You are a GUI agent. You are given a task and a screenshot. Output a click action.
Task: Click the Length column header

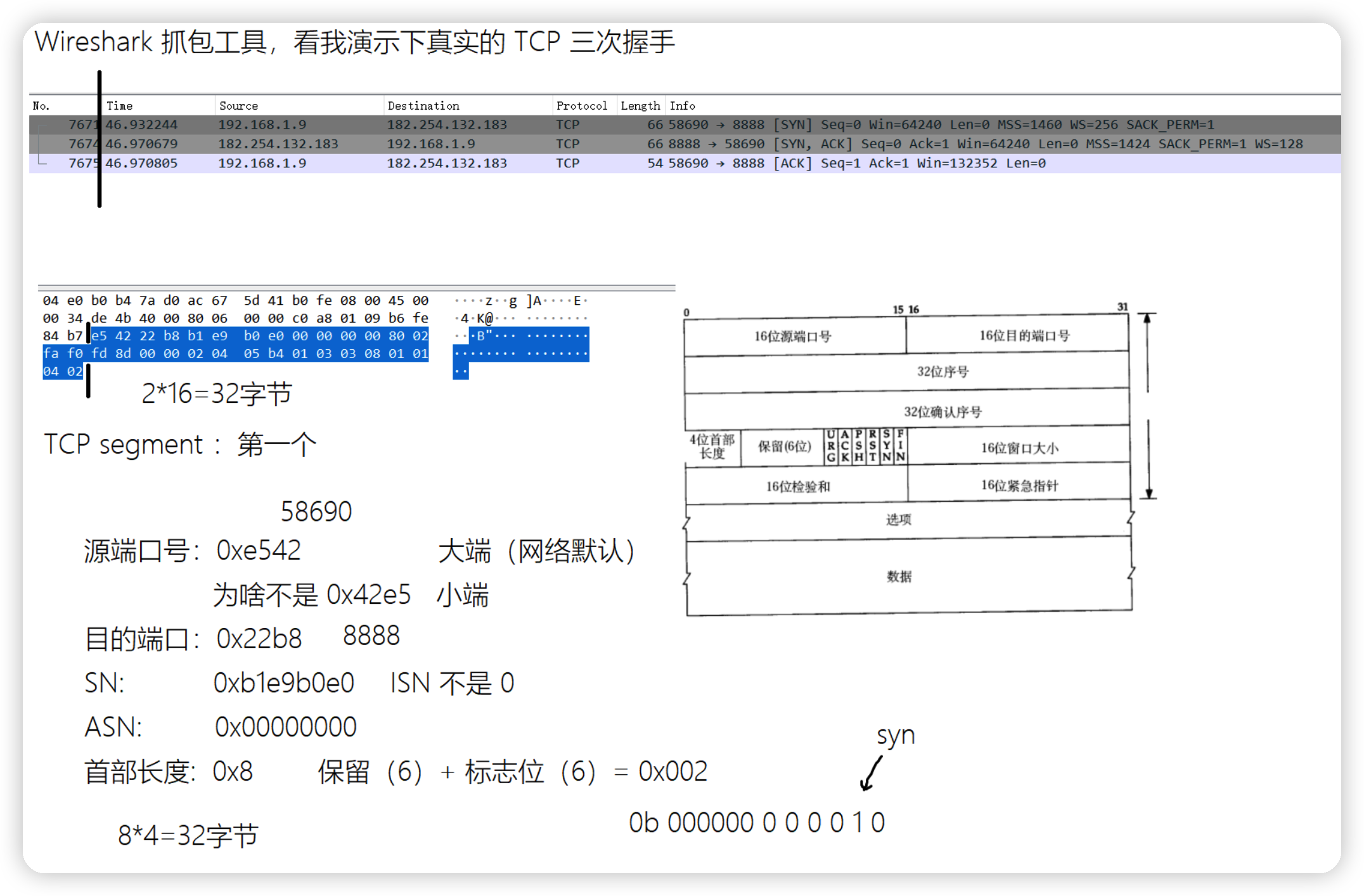640,106
